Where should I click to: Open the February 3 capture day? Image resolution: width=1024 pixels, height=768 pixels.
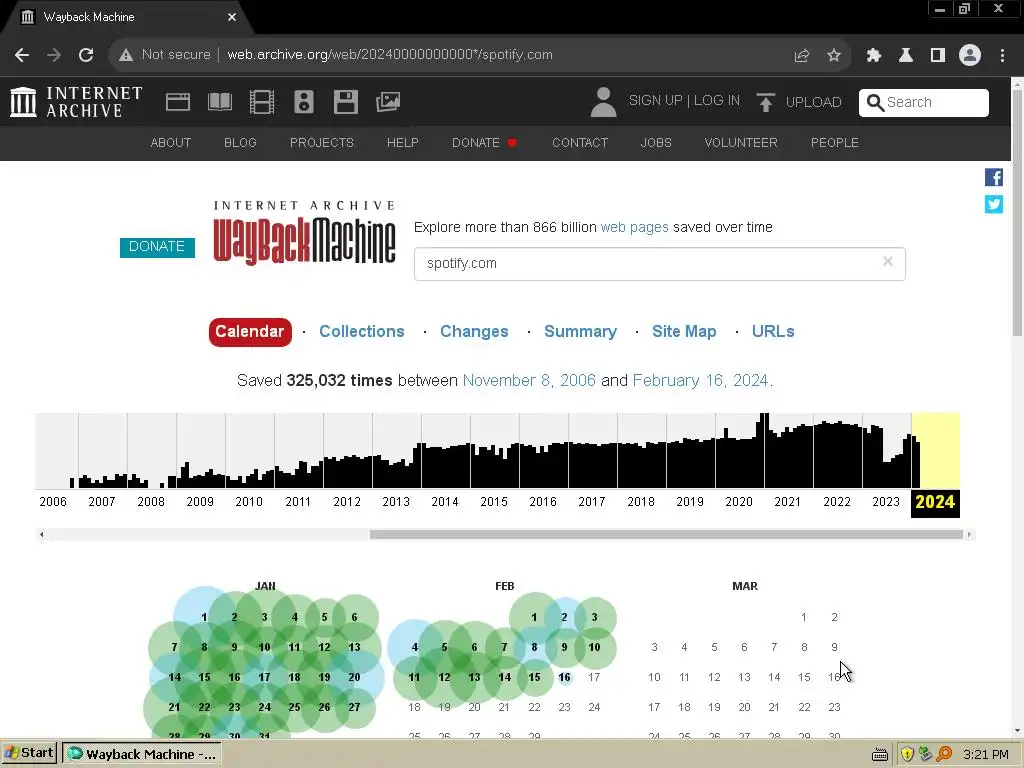[x=594, y=617]
